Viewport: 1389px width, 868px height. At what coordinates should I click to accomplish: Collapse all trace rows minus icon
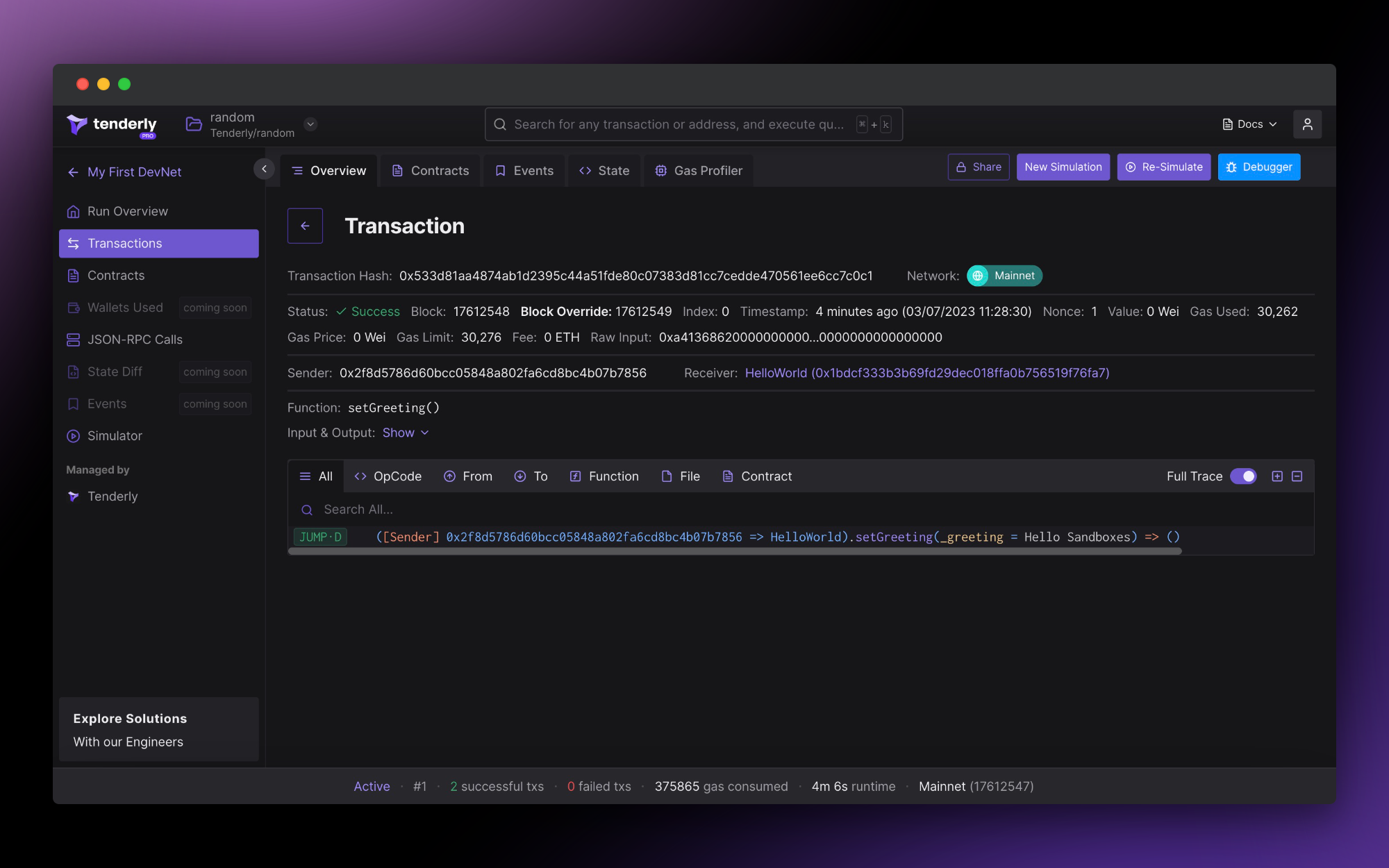click(x=1297, y=476)
